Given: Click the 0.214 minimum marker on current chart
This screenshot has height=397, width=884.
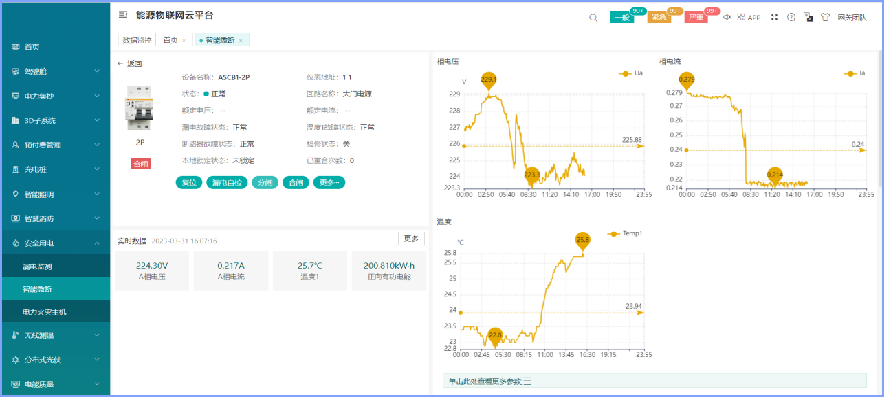Looking at the screenshot, I should coord(774,176).
